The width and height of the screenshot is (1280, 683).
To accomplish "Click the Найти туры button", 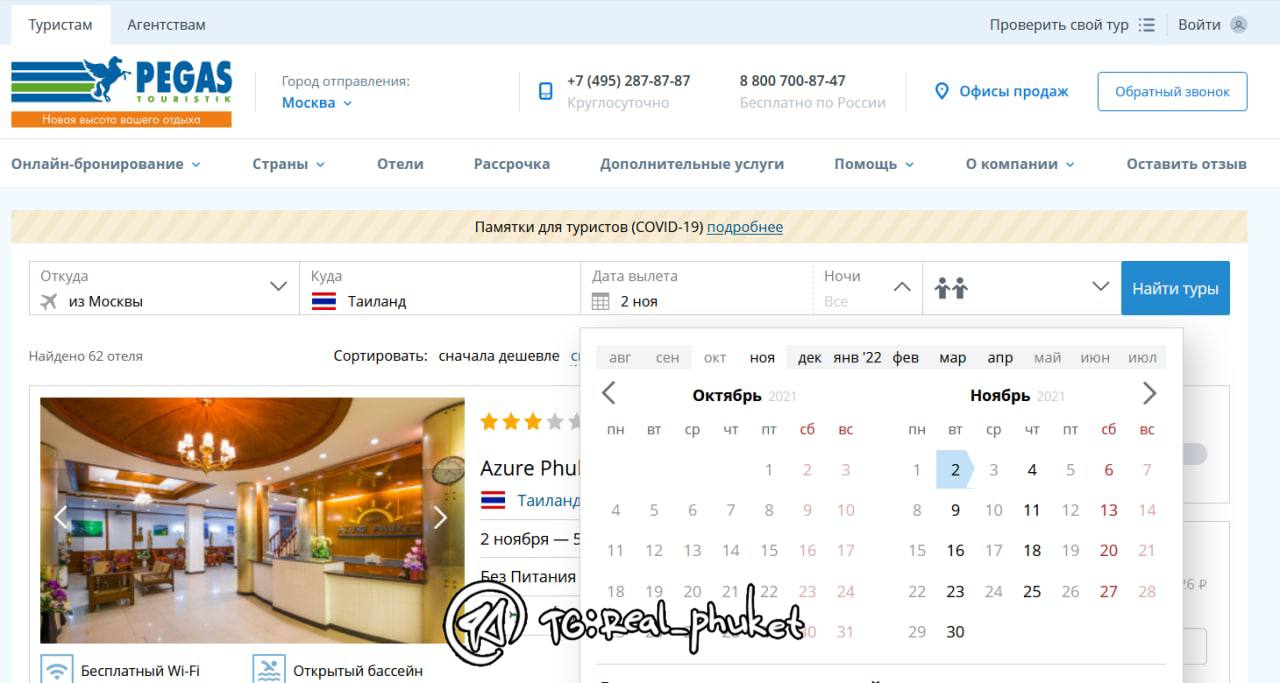I will coord(1175,288).
